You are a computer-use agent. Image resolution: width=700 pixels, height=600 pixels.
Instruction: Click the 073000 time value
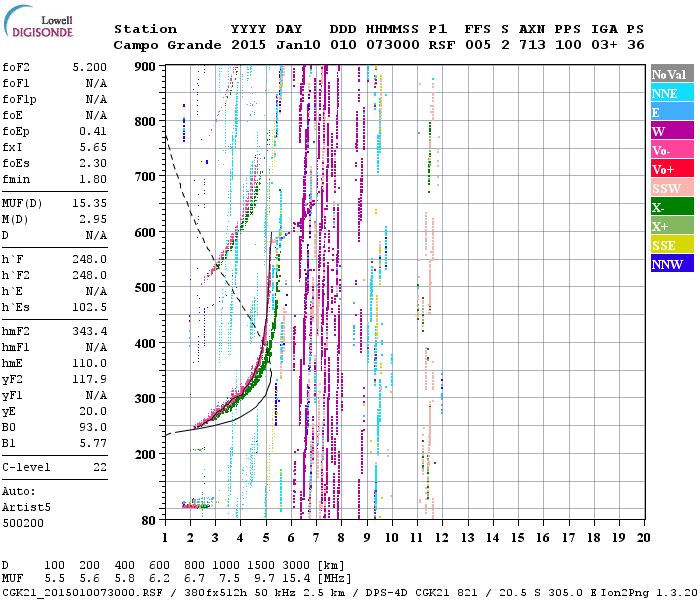point(393,45)
